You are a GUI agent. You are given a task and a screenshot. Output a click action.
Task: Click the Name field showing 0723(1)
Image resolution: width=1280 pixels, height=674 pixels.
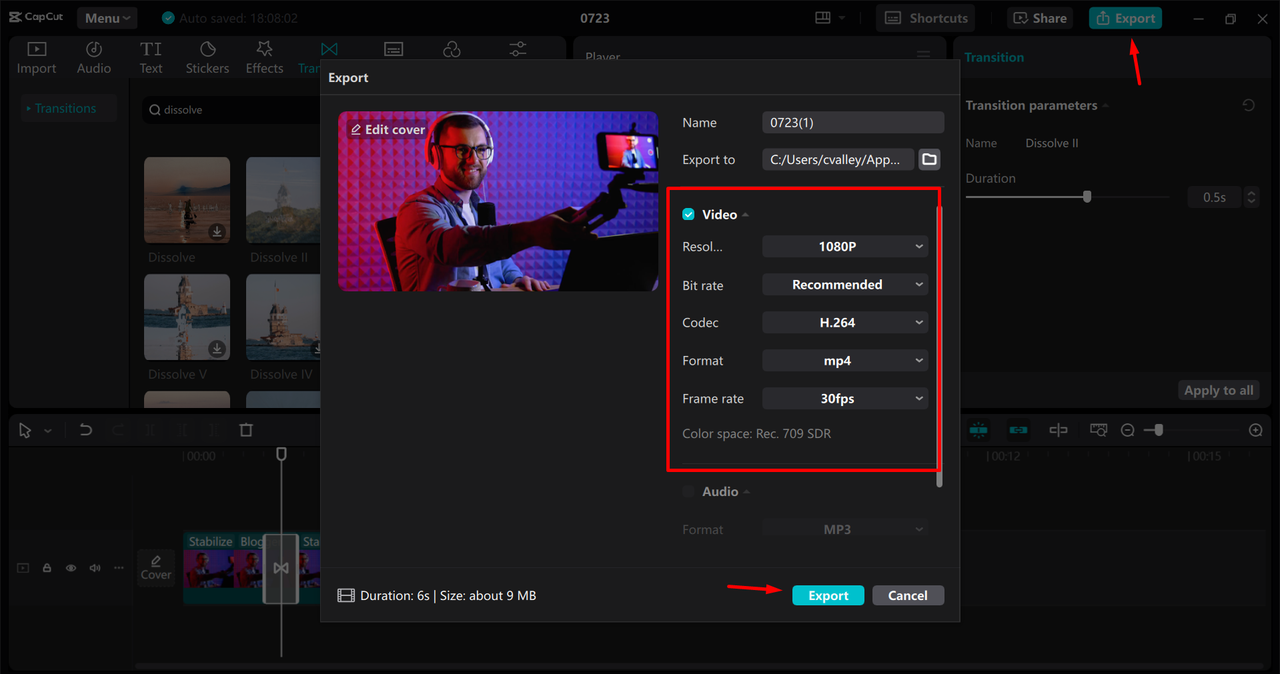pos(853,122)
